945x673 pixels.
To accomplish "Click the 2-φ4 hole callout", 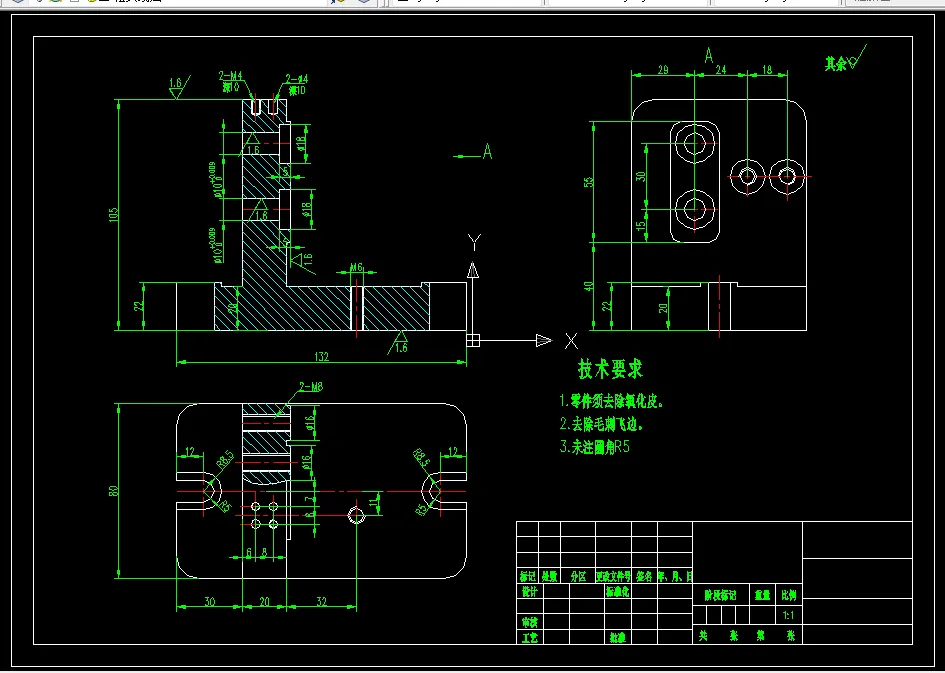I will coord(297,79).
